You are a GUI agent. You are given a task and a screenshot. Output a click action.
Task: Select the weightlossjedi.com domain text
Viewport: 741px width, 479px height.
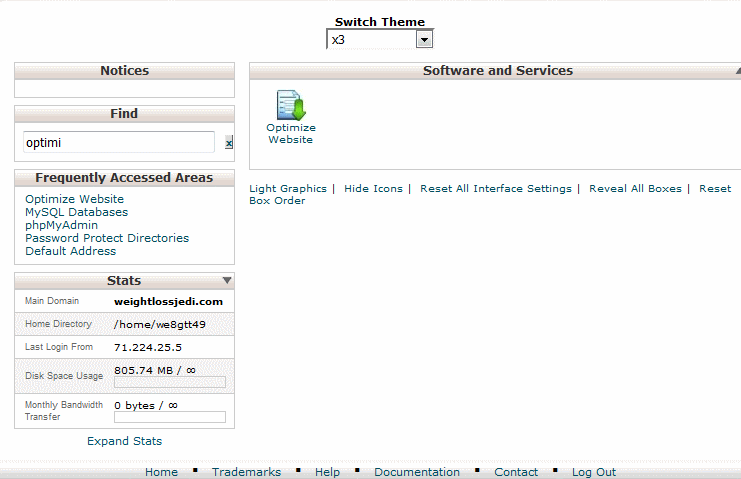click(x=168, y=301)
